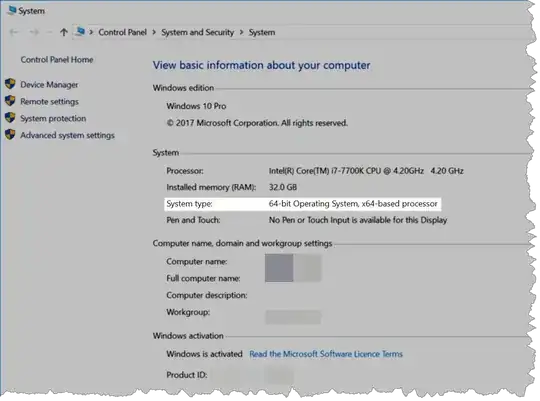
Task: Click the 'Processor:' label
Action: (185, 171)
